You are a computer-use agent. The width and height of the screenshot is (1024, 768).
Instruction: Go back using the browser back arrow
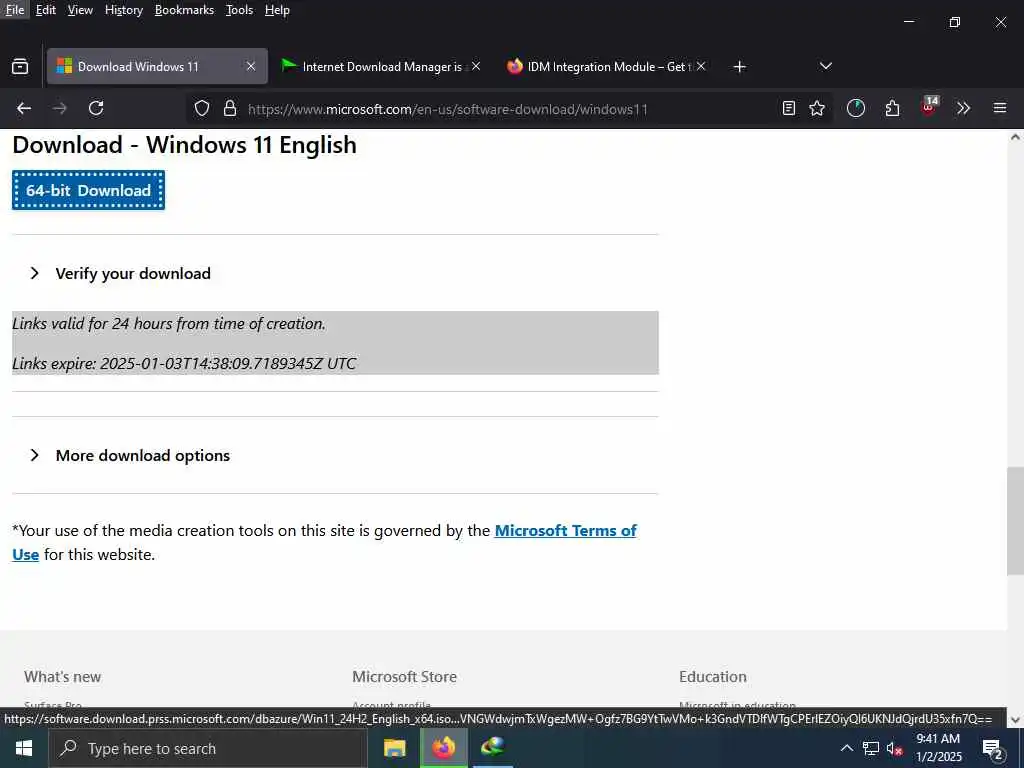coord(24,108)
